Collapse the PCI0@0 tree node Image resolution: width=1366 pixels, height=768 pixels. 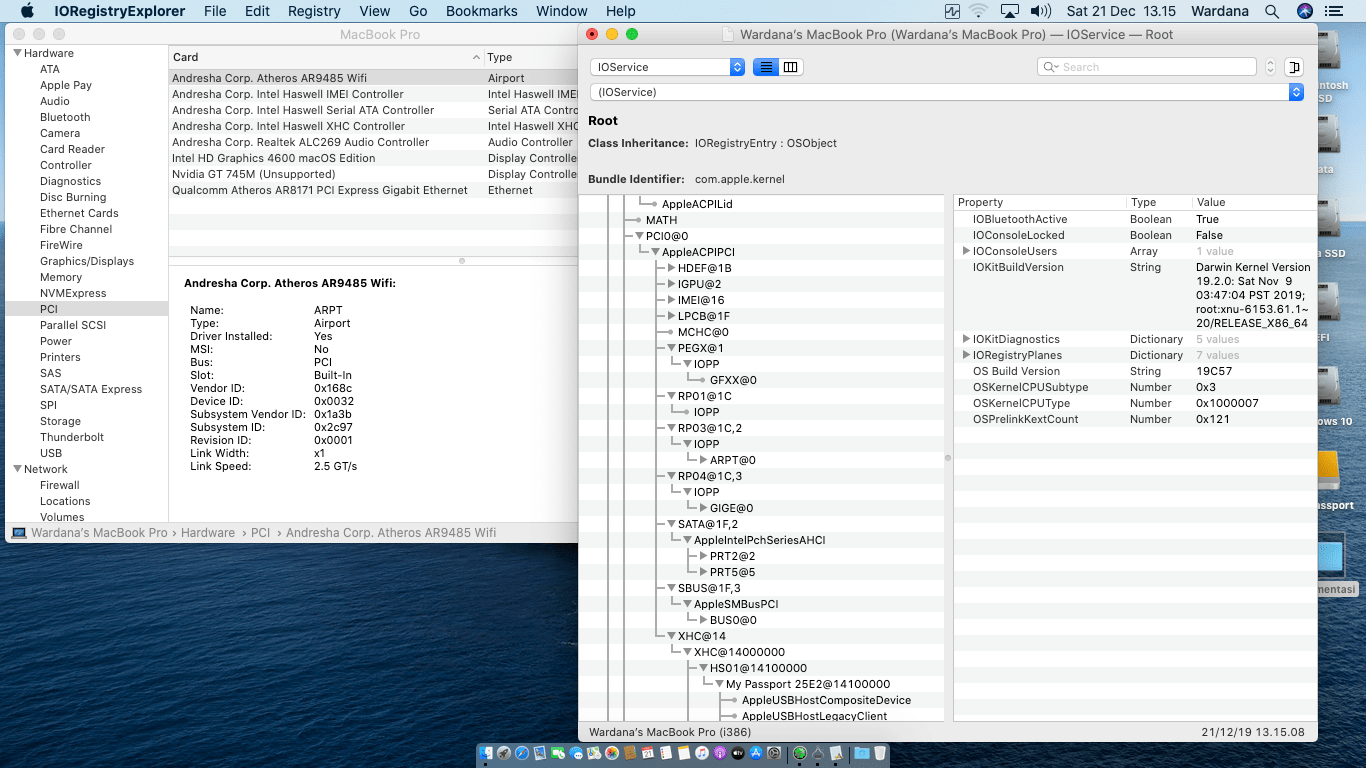point(640,236)
